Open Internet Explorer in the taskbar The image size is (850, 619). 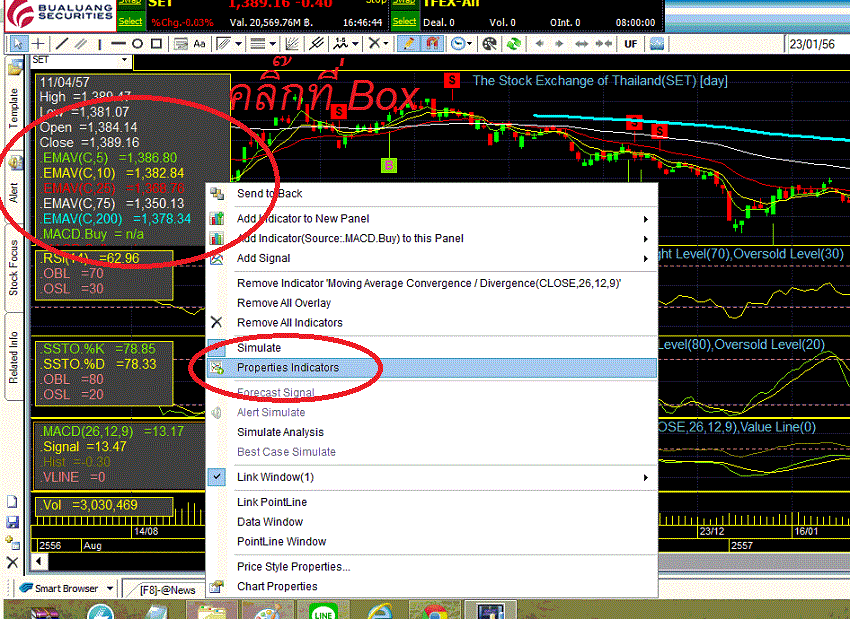tap(381, 612)
